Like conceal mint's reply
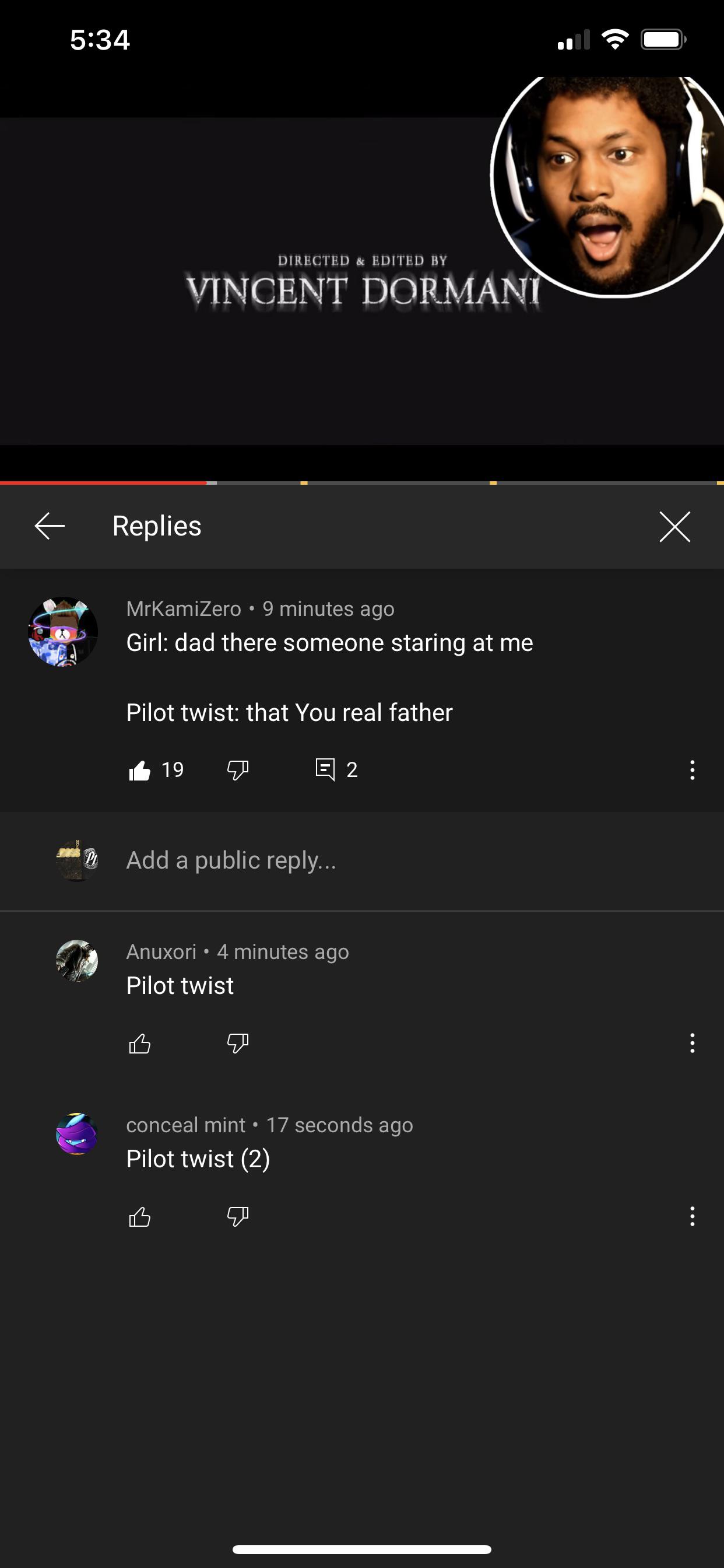This screenshot has height=1568, width=724. [140, 1217]
